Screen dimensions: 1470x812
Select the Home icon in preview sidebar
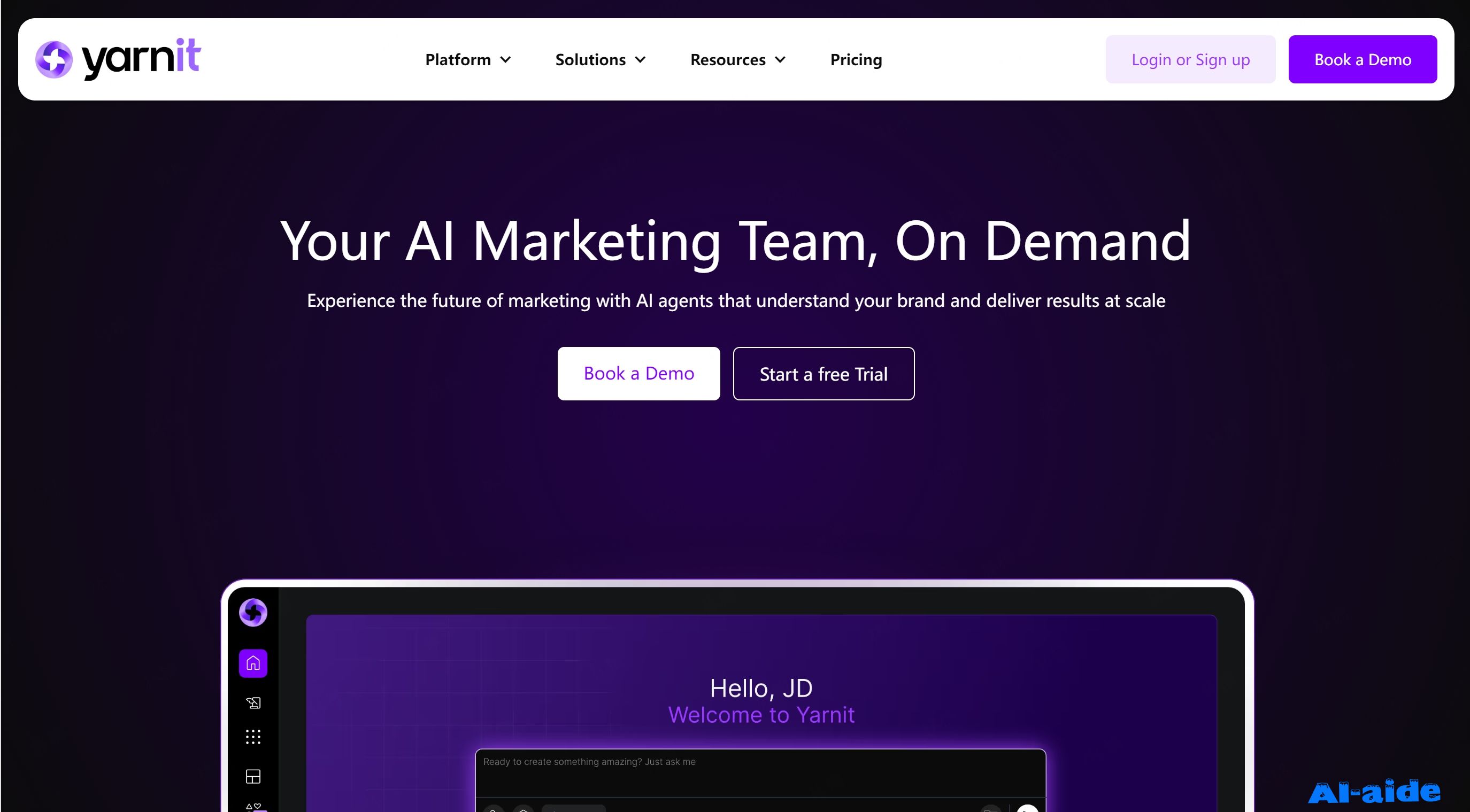[x=253, y=663]
